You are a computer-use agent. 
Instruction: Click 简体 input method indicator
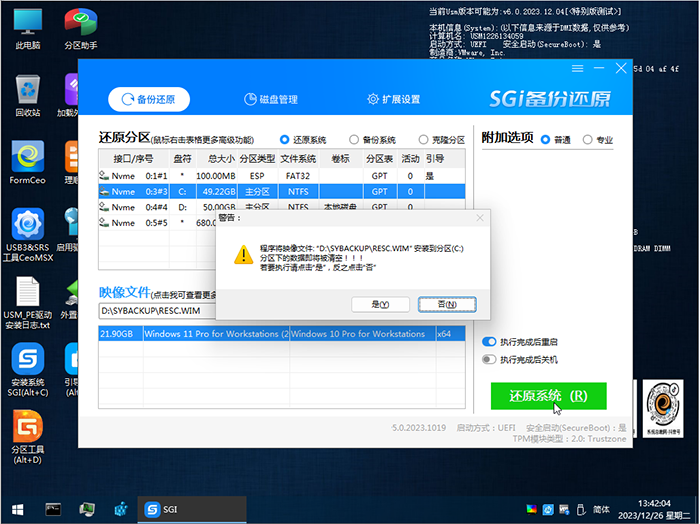[601, 509]
